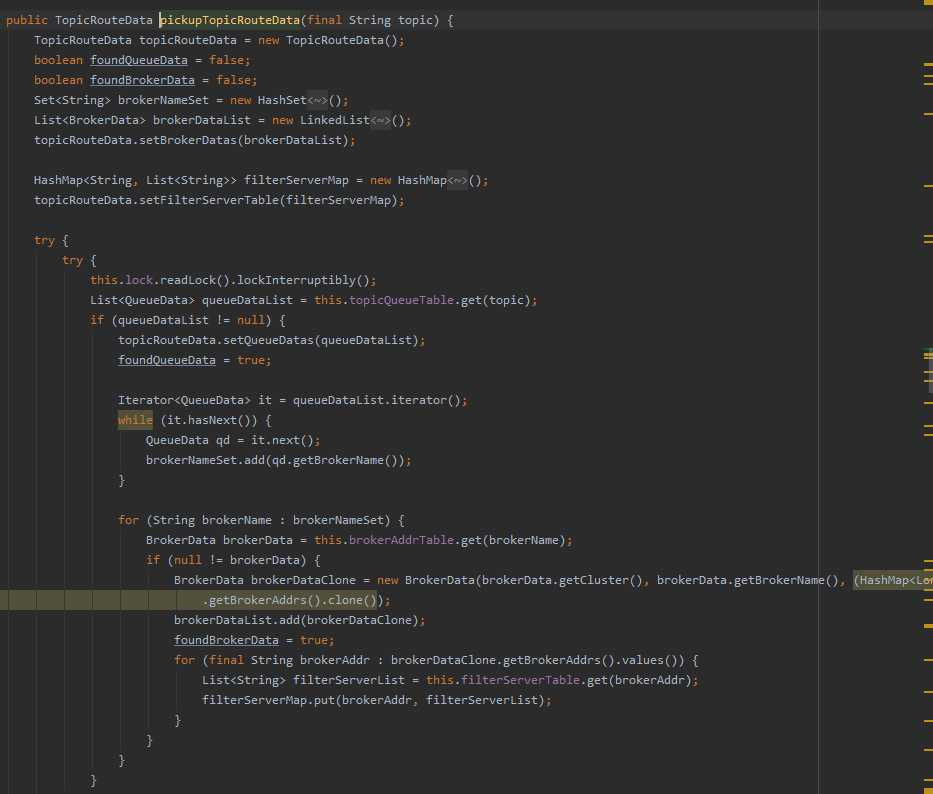This screenshot has width=933, height=794.
Task: Click the editor's vertical scrollbar thumb
Action: click(x=930, y=371)
